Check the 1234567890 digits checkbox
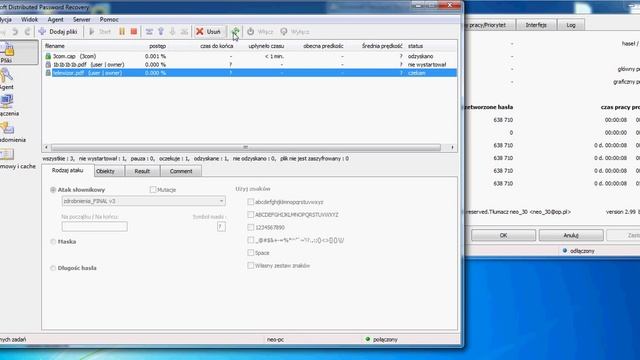Screen dimensions: 640x360 coord(251,227)
